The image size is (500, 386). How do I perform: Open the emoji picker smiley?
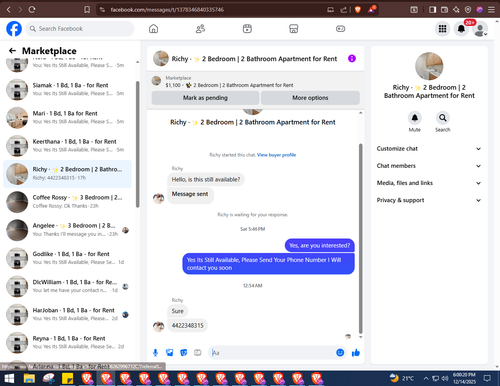tap(340, 353)
